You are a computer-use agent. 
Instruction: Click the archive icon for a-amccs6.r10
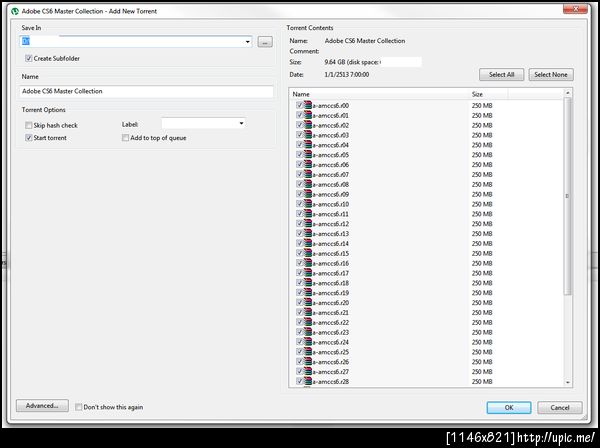click(x=308, y=204)
